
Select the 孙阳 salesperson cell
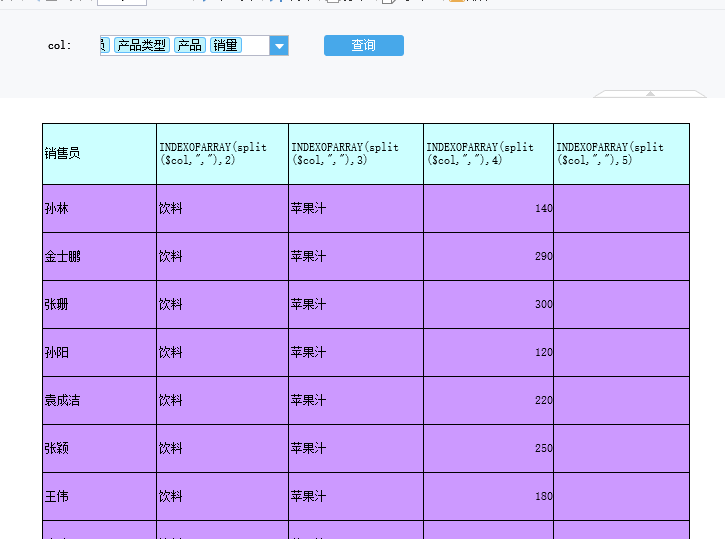99,353
